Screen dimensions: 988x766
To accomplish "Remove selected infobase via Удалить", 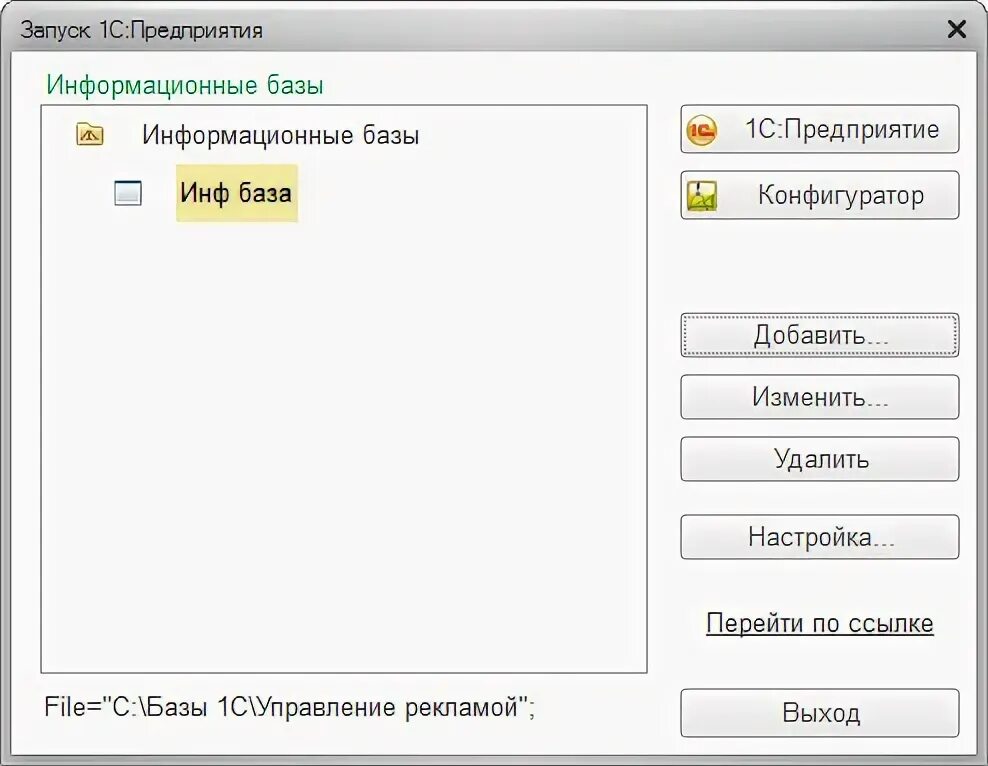I will 820,459.
